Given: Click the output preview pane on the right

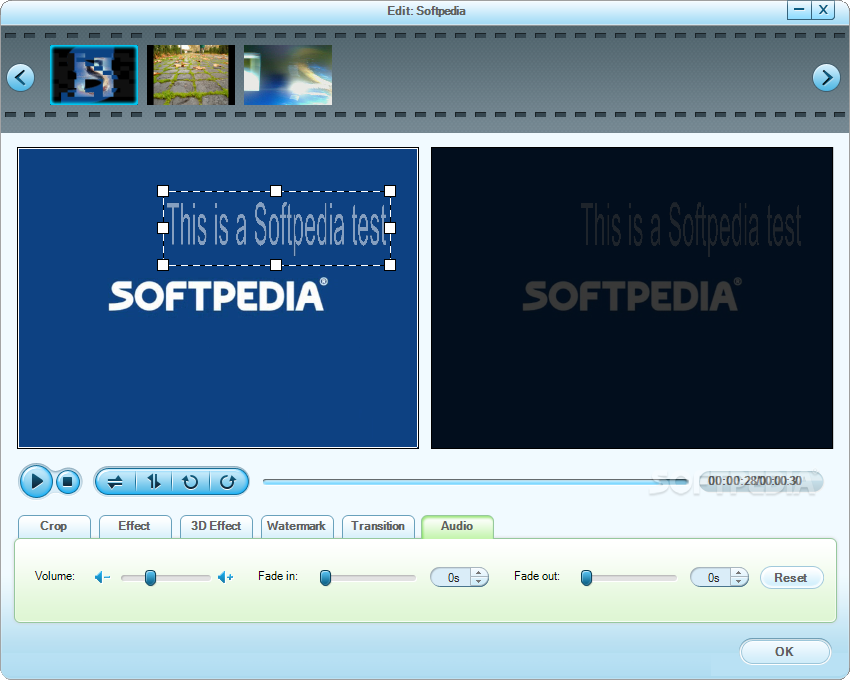Looking at the screenshot, I should 632,298.
